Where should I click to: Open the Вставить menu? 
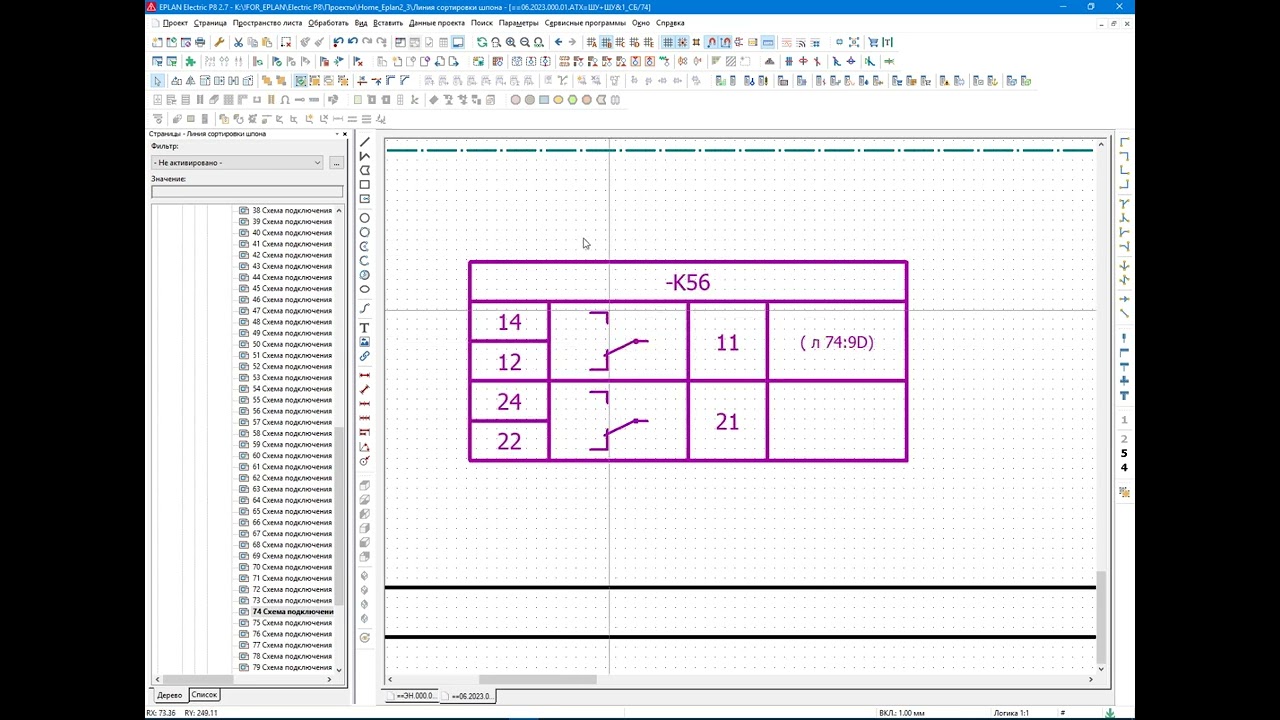[387, 22]
